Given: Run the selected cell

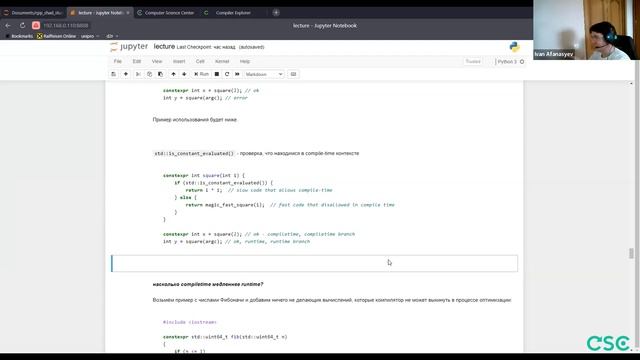Looking at the screenshot, I should pyautogui.click(x=201, y=74).
